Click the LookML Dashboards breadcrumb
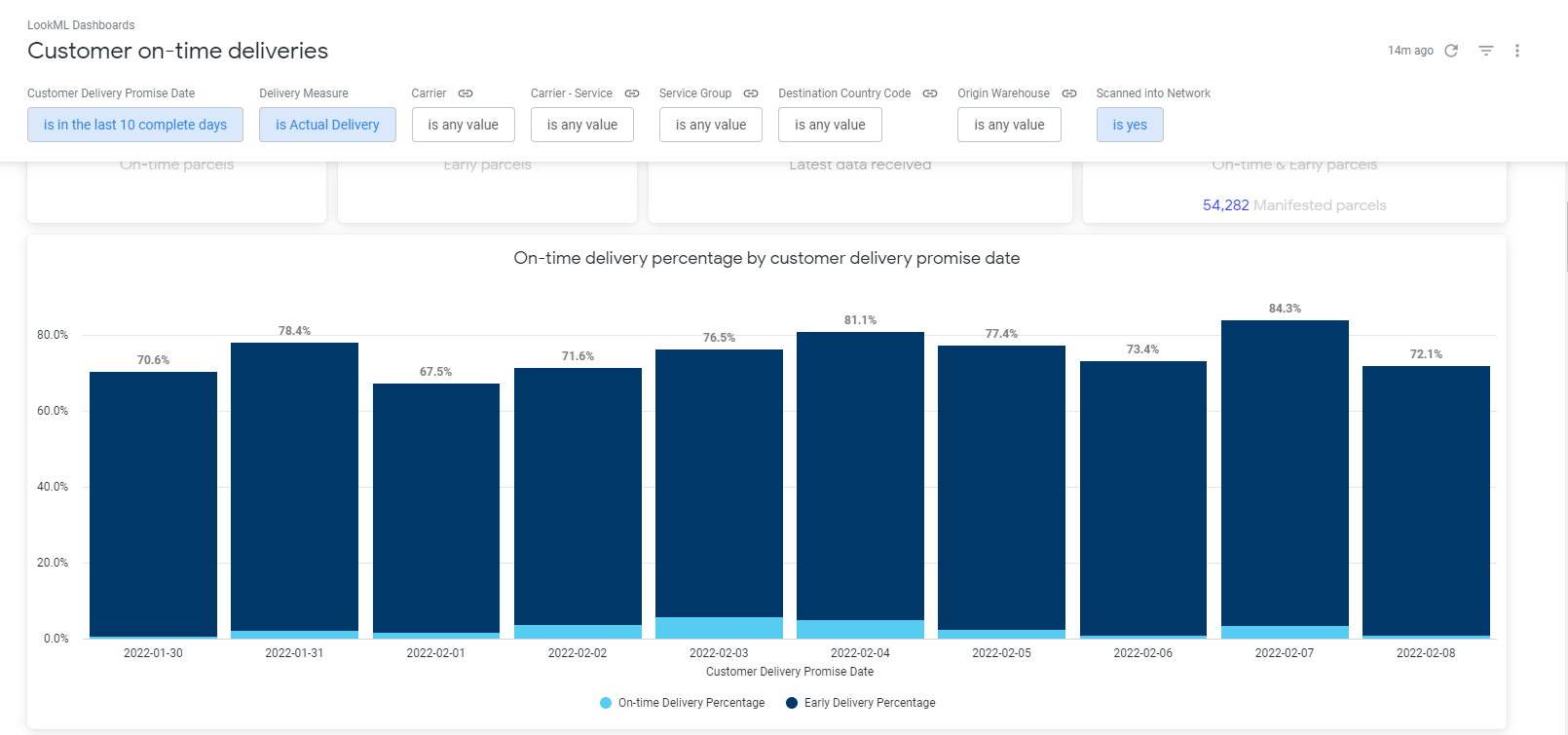The width and height of the screenshot is (1568, 735). [x=81, y=25]
